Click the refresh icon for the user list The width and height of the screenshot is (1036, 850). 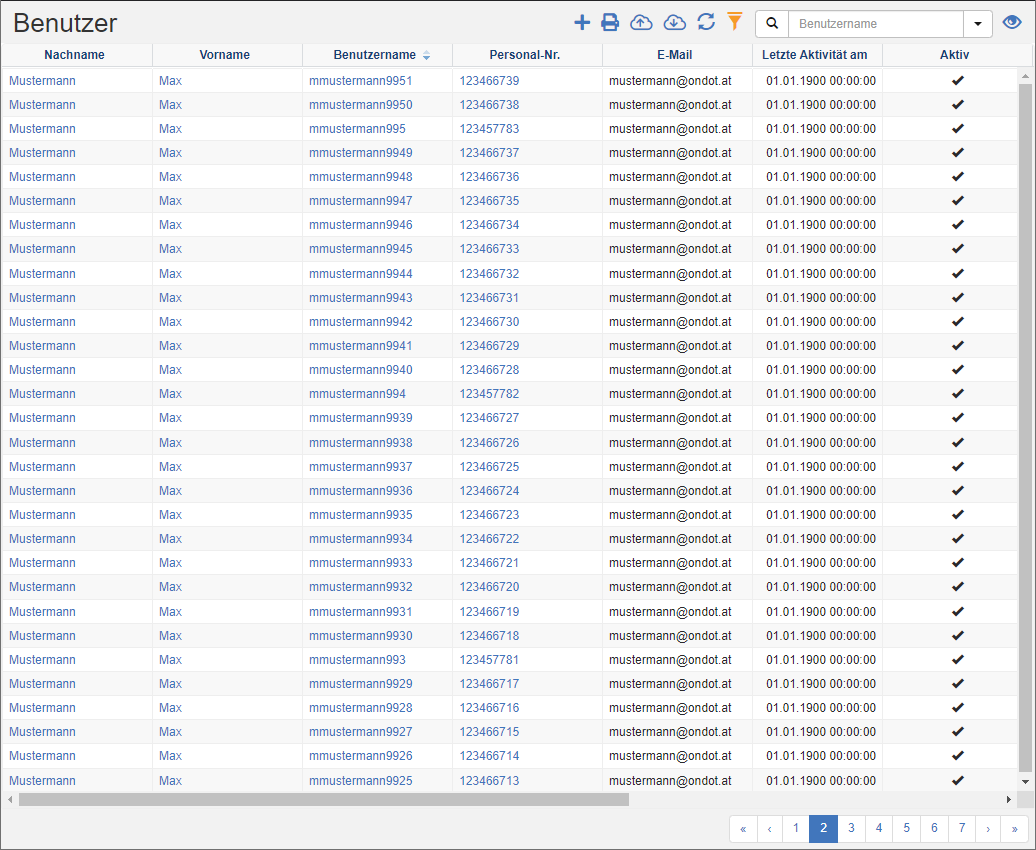(x=706, y=22)
